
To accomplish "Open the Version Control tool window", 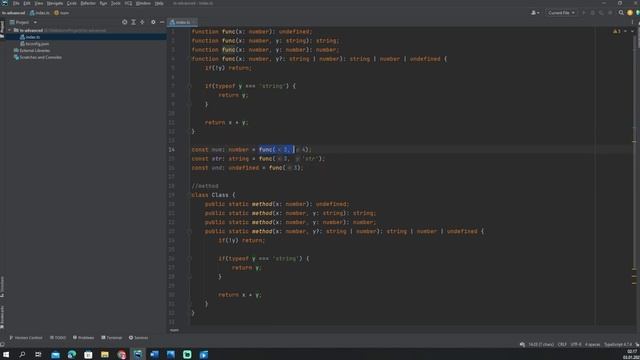I will (x=26, y=338).
